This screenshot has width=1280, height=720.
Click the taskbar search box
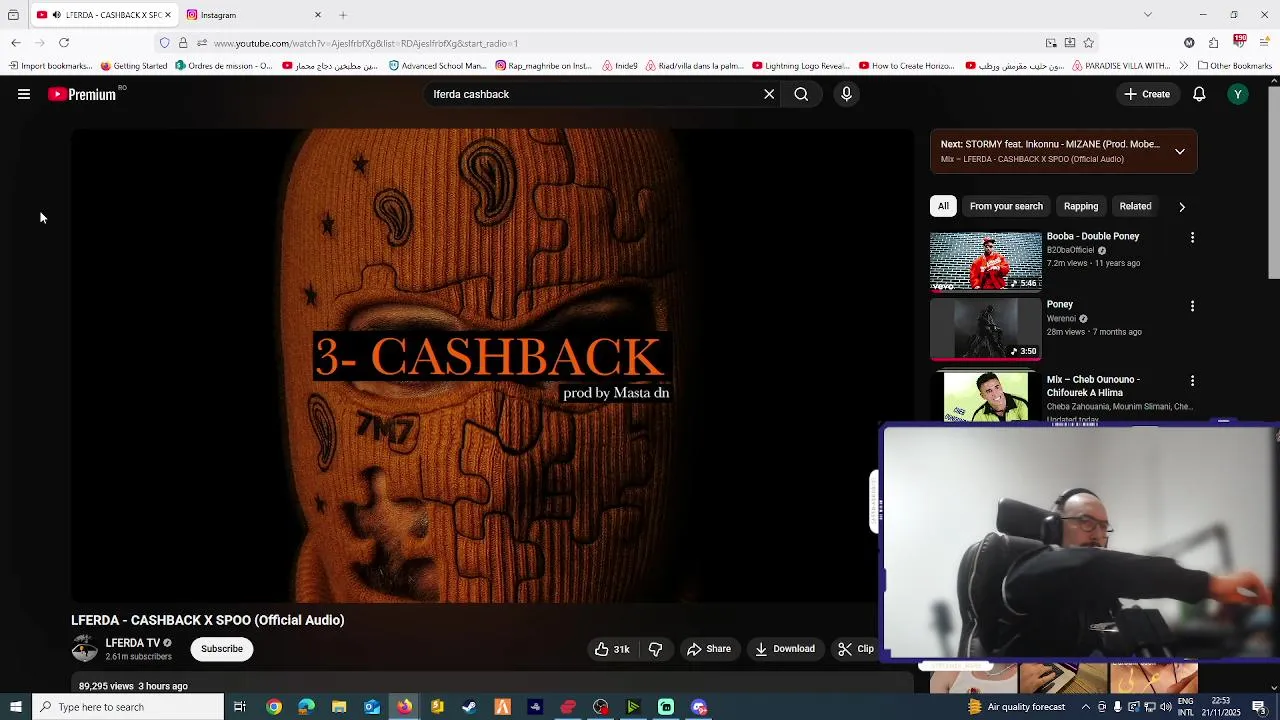pyautogui.click(x=128, y=707)
